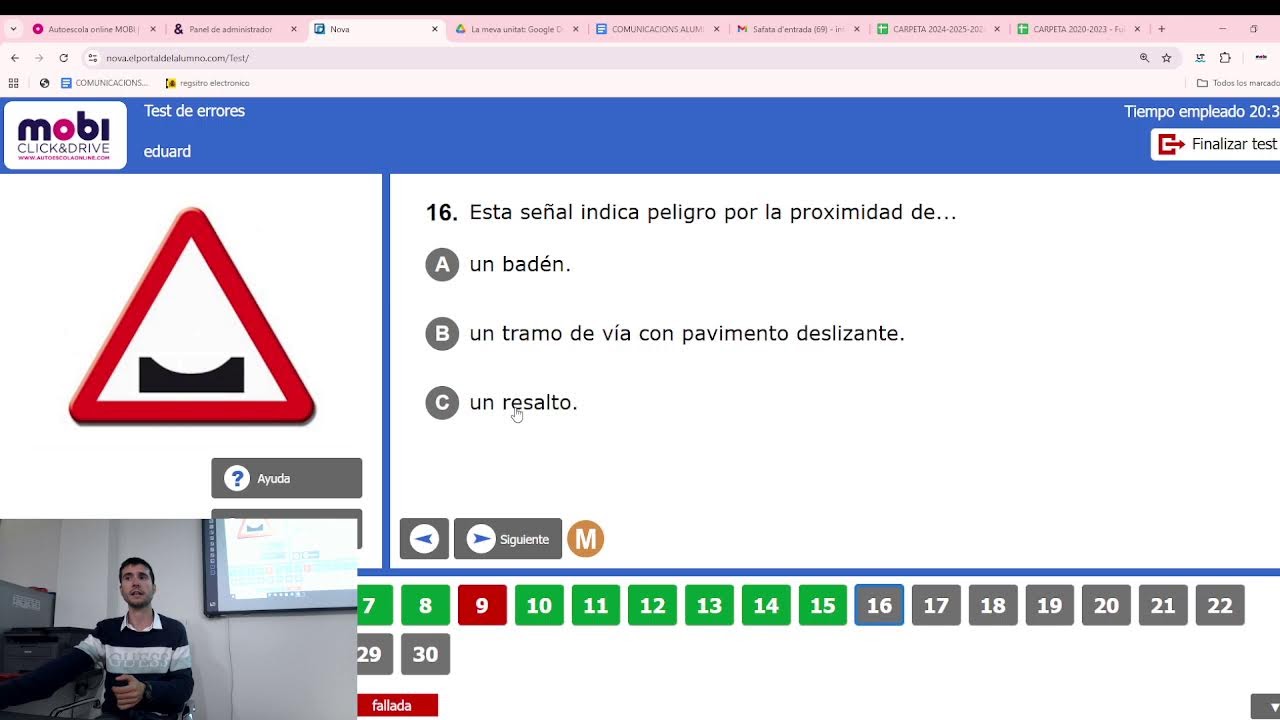Click the red fallada legend label
This screenshot has width=1280, height=720.
coord(398,706)
